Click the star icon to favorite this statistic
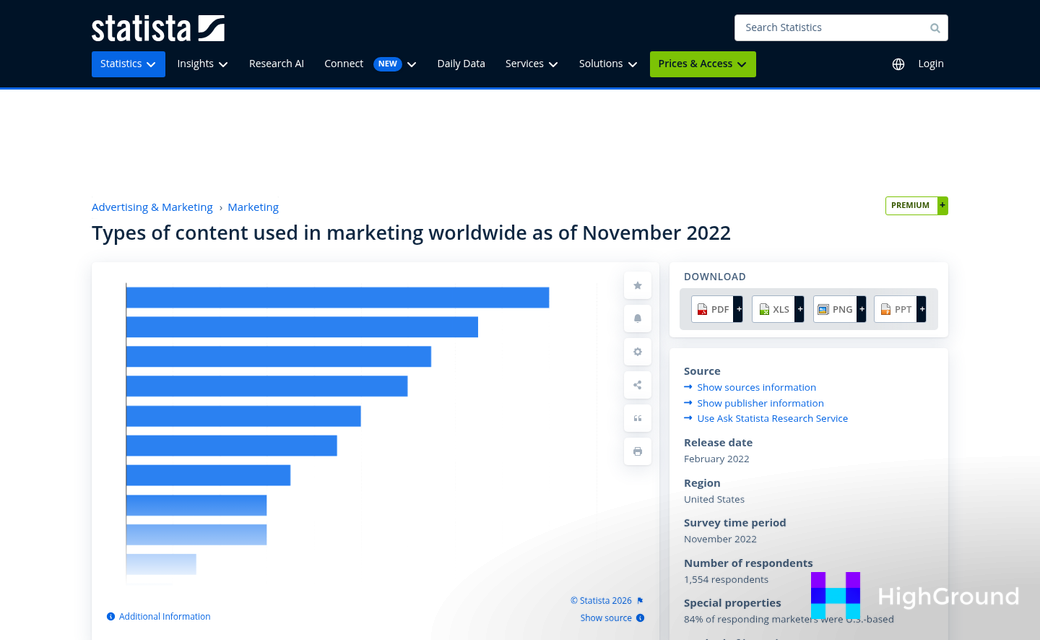 pyautogui.click(x=637, y=285)
